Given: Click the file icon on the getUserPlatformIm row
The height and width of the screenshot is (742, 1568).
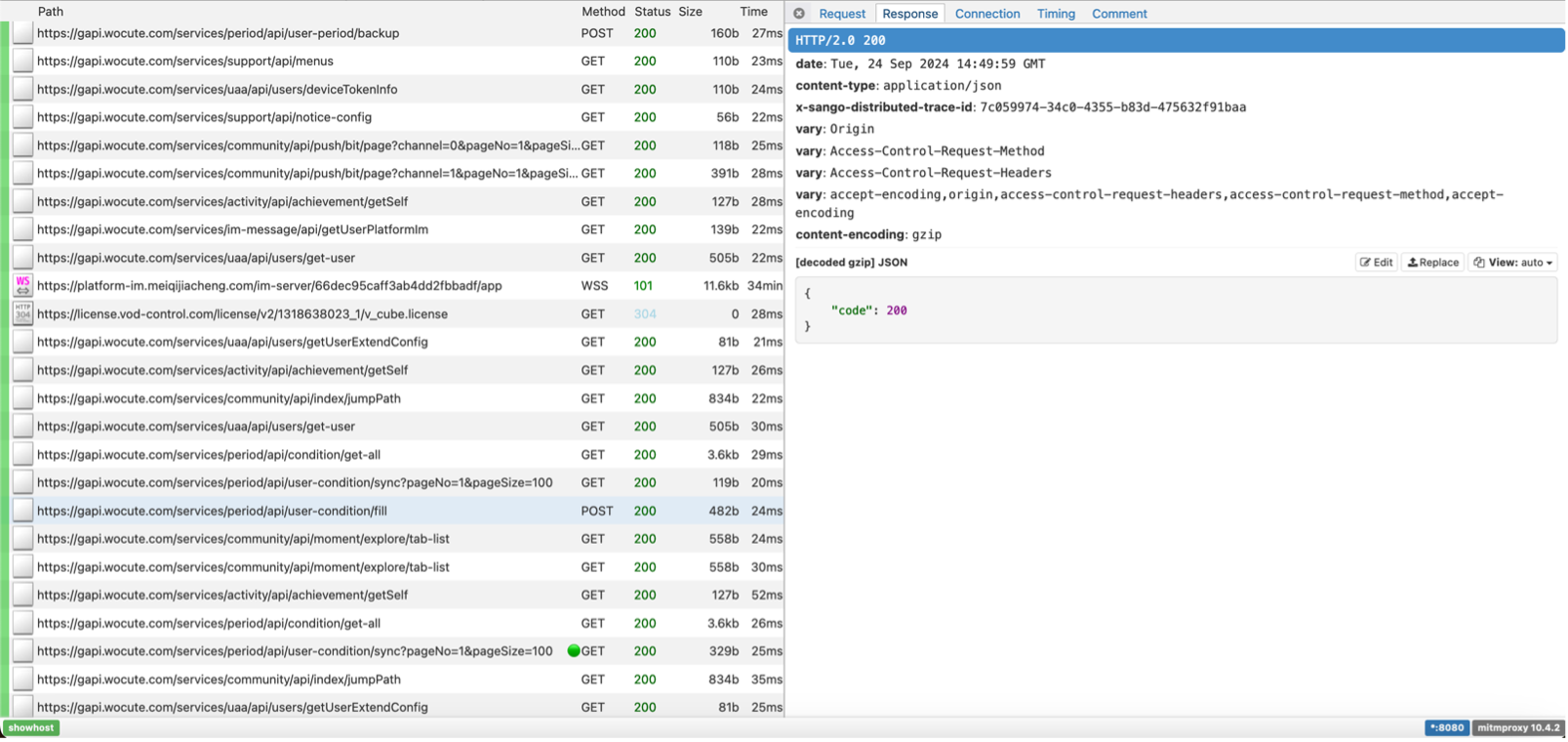Looking at the screenshot, I should tap(22, 229).
